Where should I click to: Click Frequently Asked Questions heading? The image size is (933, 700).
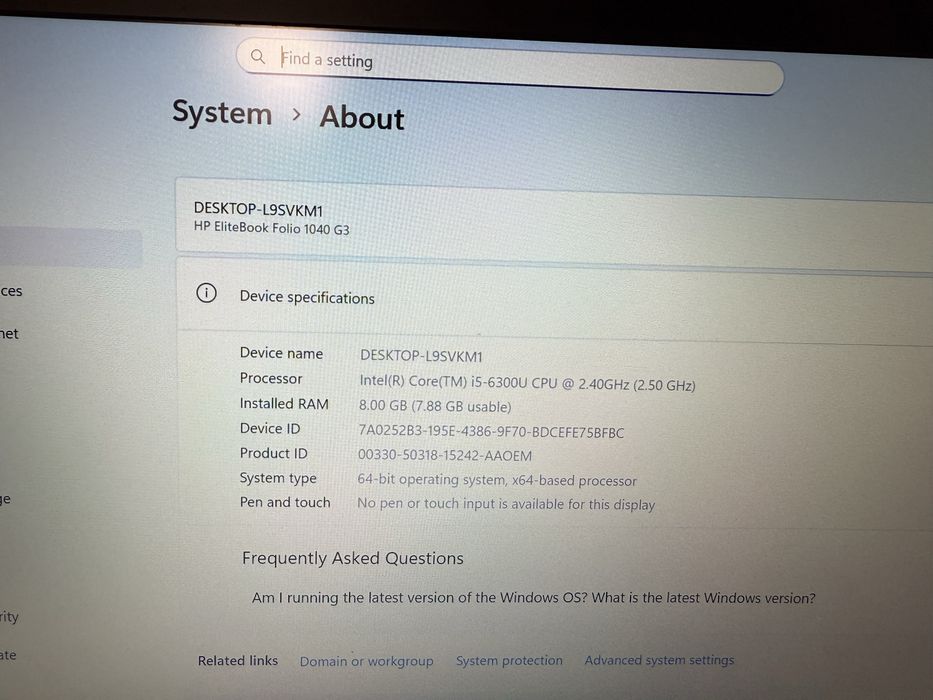tap(352, 558)
